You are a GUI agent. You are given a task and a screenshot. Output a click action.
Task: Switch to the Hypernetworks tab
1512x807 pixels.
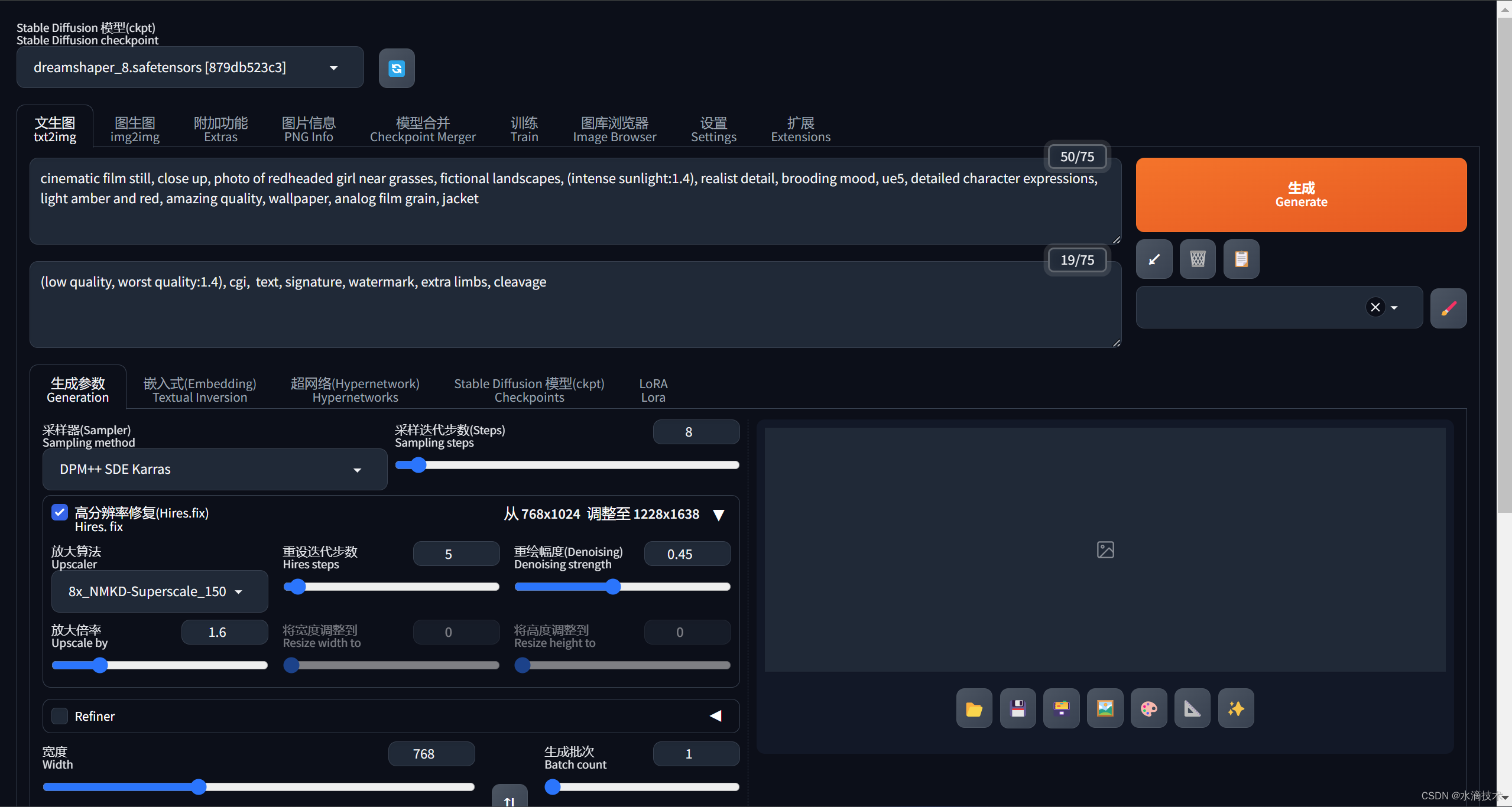[355, 390]
